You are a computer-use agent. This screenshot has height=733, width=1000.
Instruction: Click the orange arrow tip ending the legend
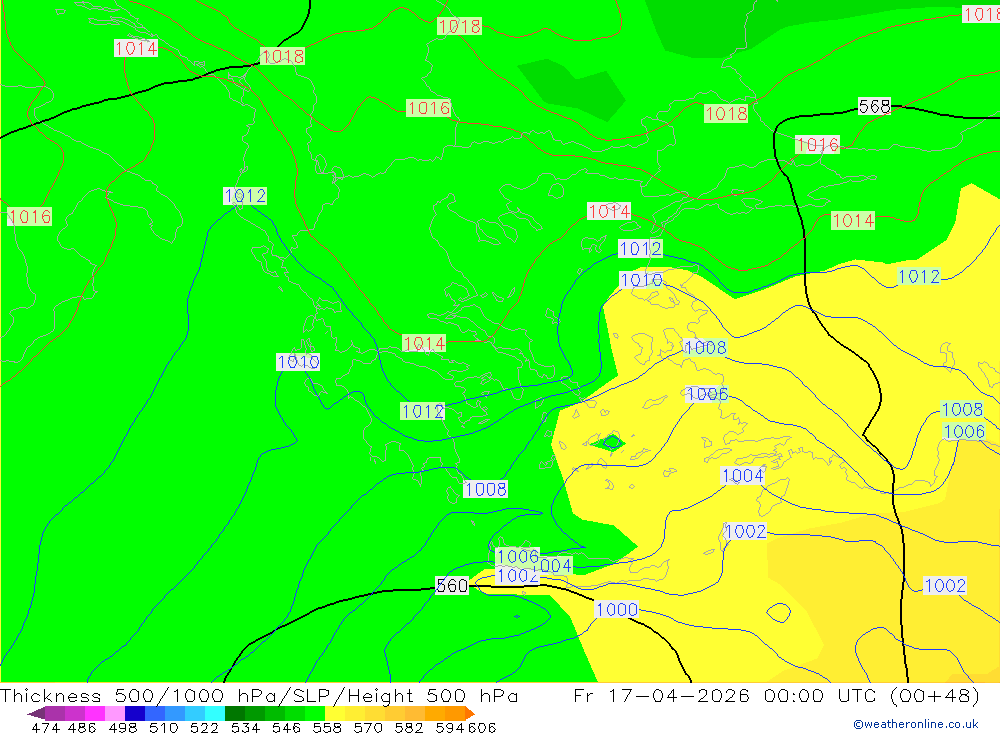tap(470, 713)
